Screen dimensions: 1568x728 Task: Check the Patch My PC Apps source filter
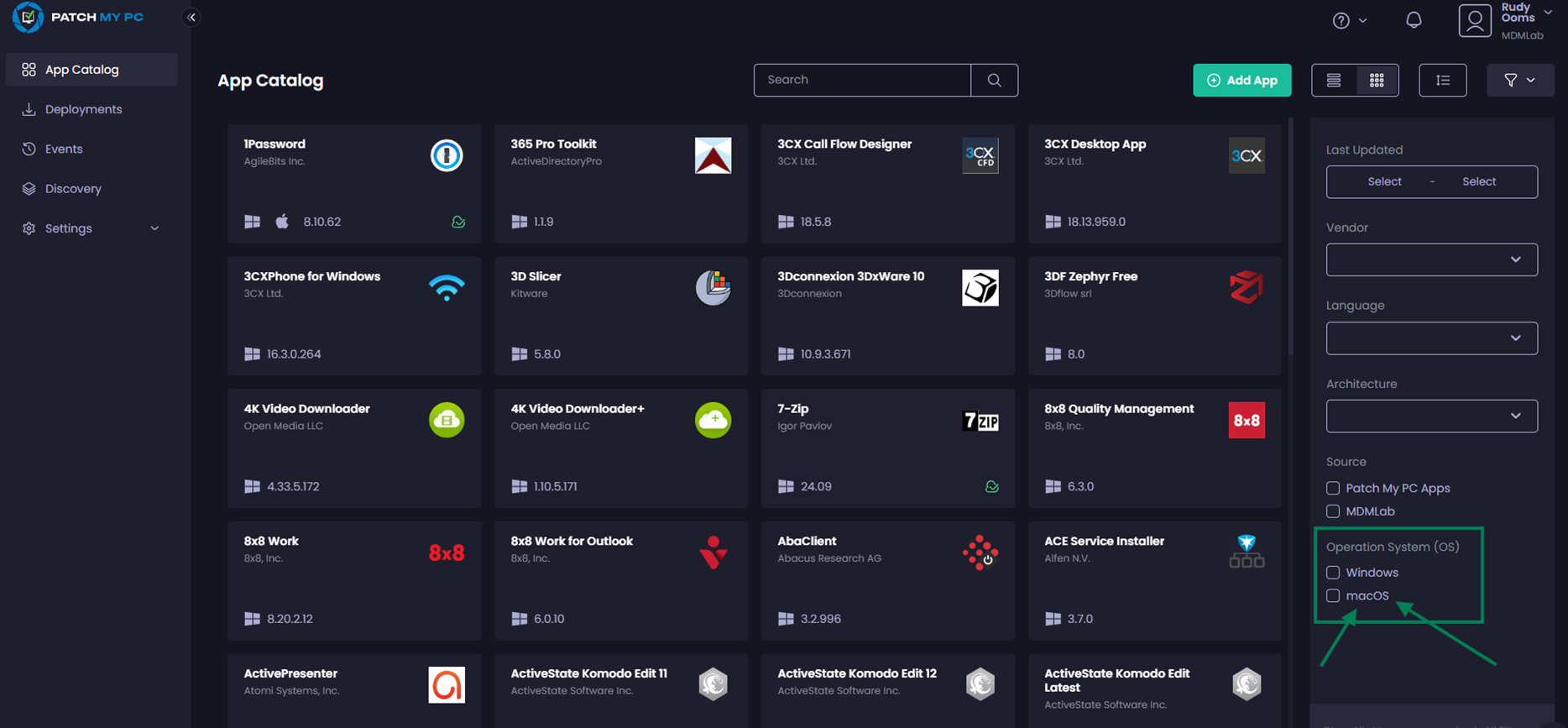pos(1333,488)
